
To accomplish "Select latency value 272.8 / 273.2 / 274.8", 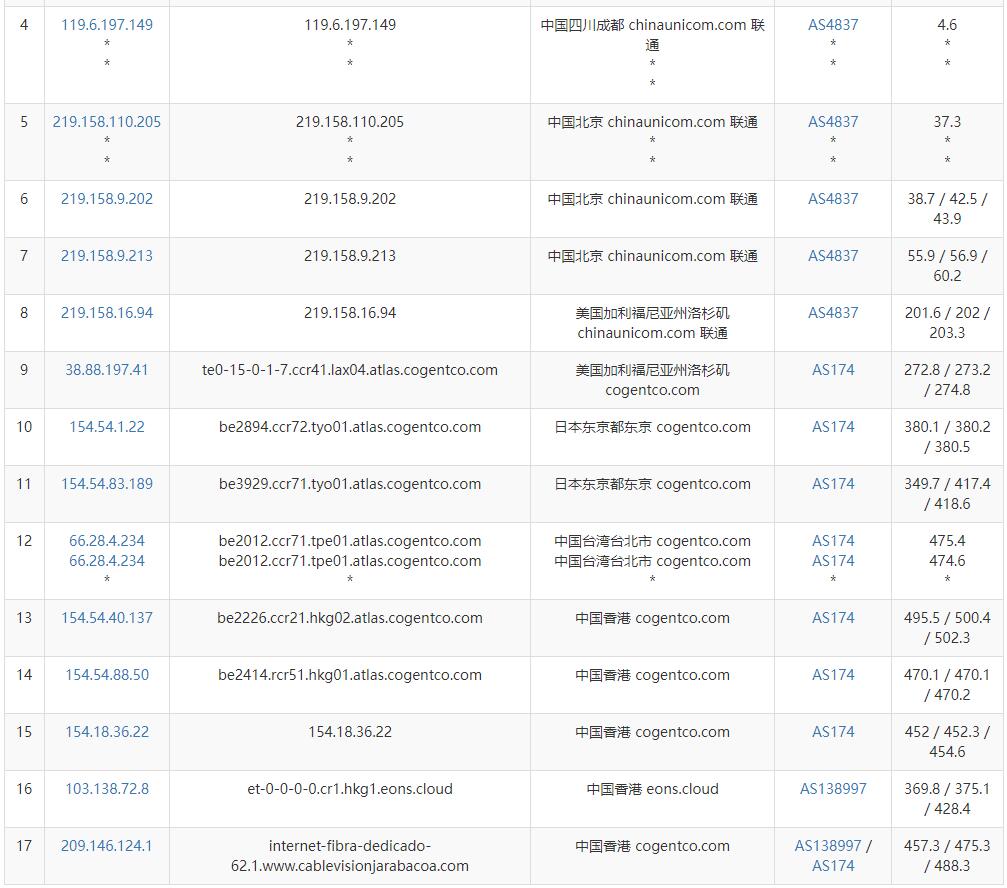I will [x=947, y=380].
